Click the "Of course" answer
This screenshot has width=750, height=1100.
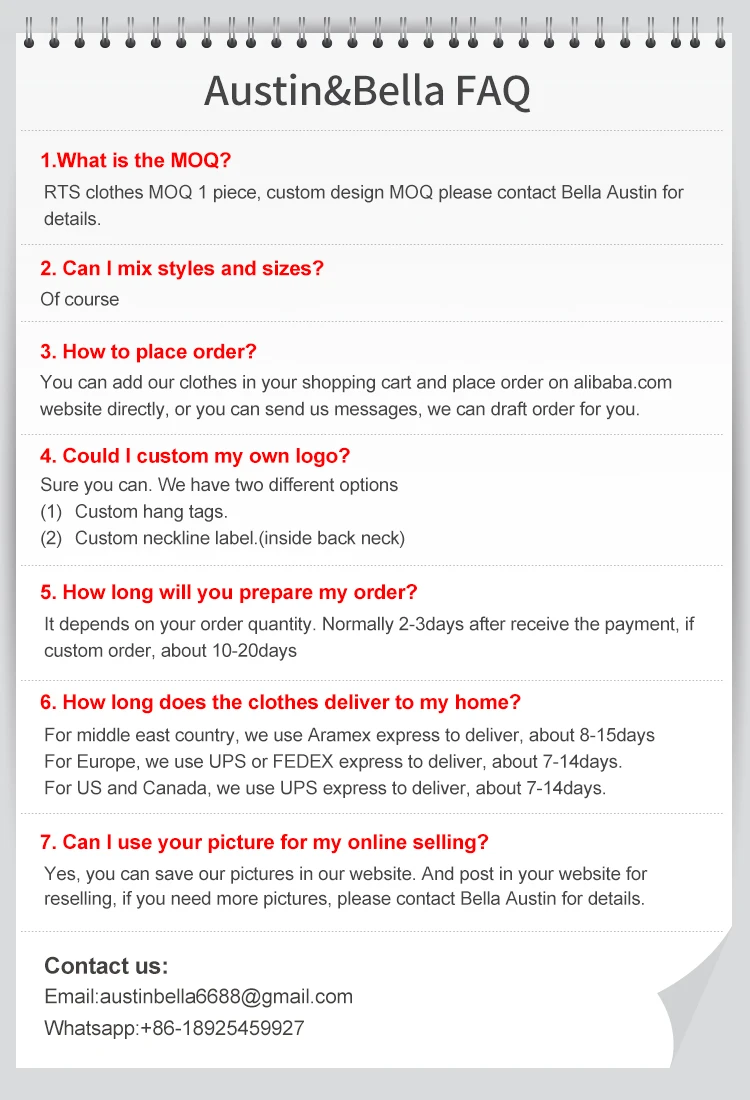click(x=79, y=299)
